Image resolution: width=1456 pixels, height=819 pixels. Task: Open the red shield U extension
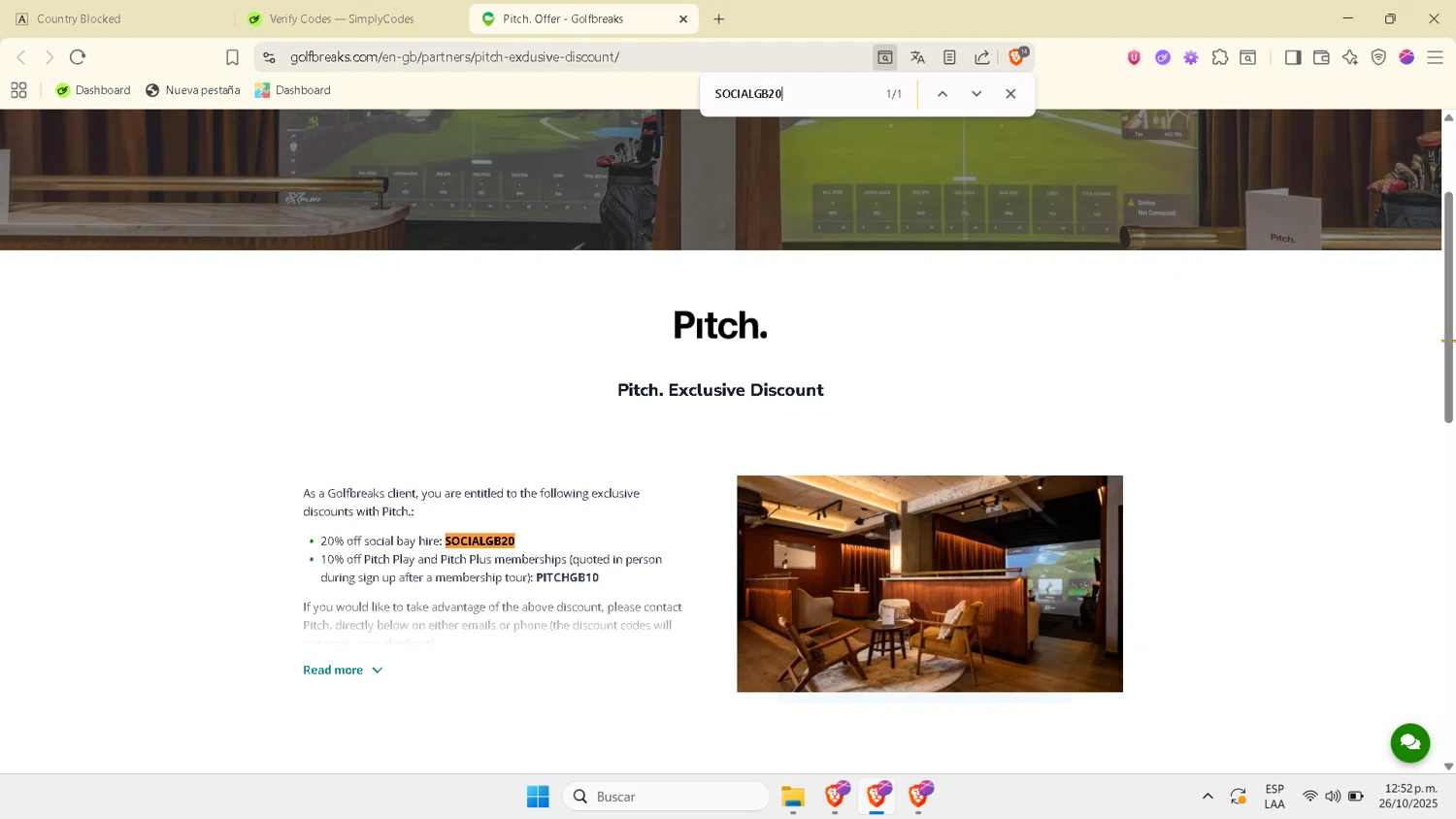pyautogui.click(x=1134, y=57)
